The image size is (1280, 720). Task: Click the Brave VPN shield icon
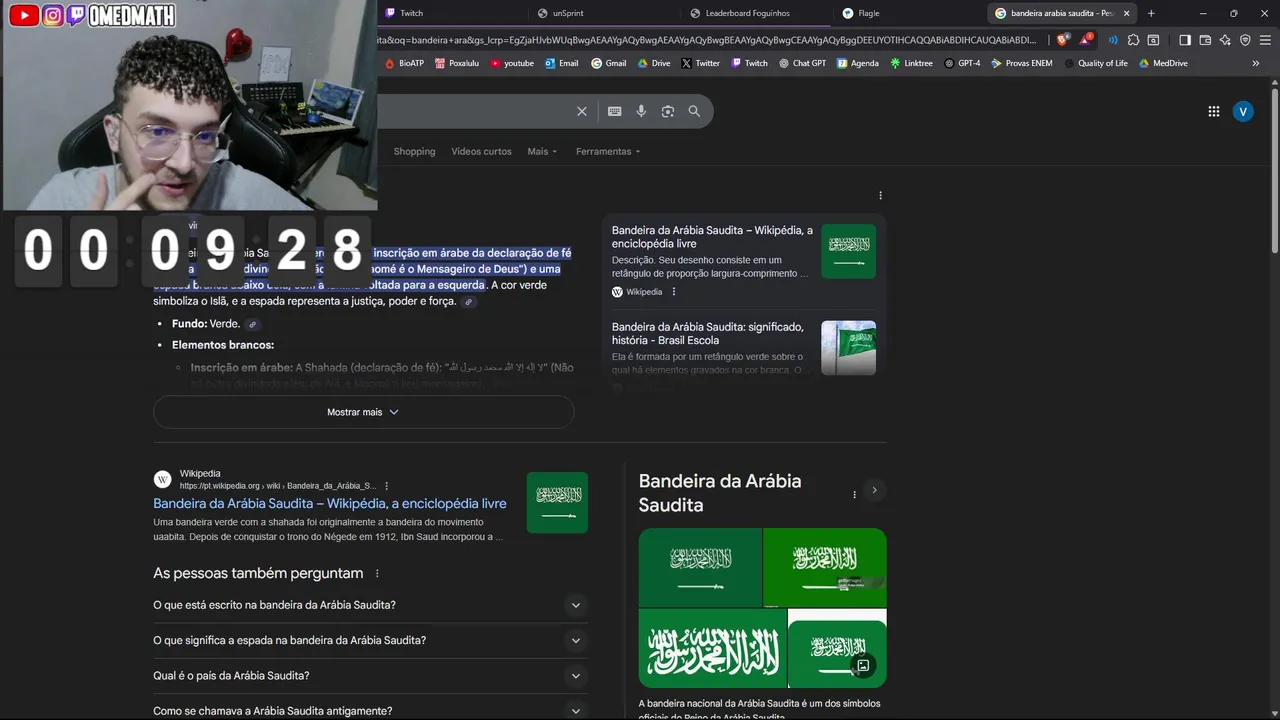(1245, 40)
